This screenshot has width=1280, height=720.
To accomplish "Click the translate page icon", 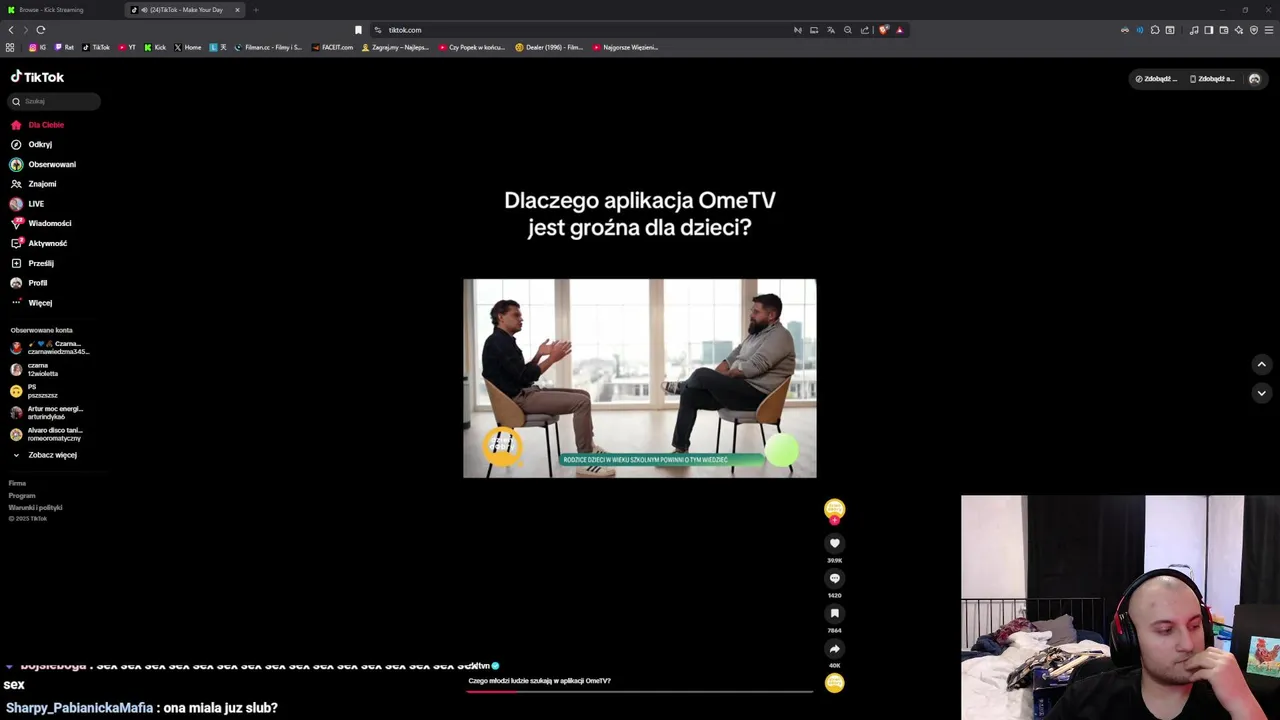I will click(830, 30).
